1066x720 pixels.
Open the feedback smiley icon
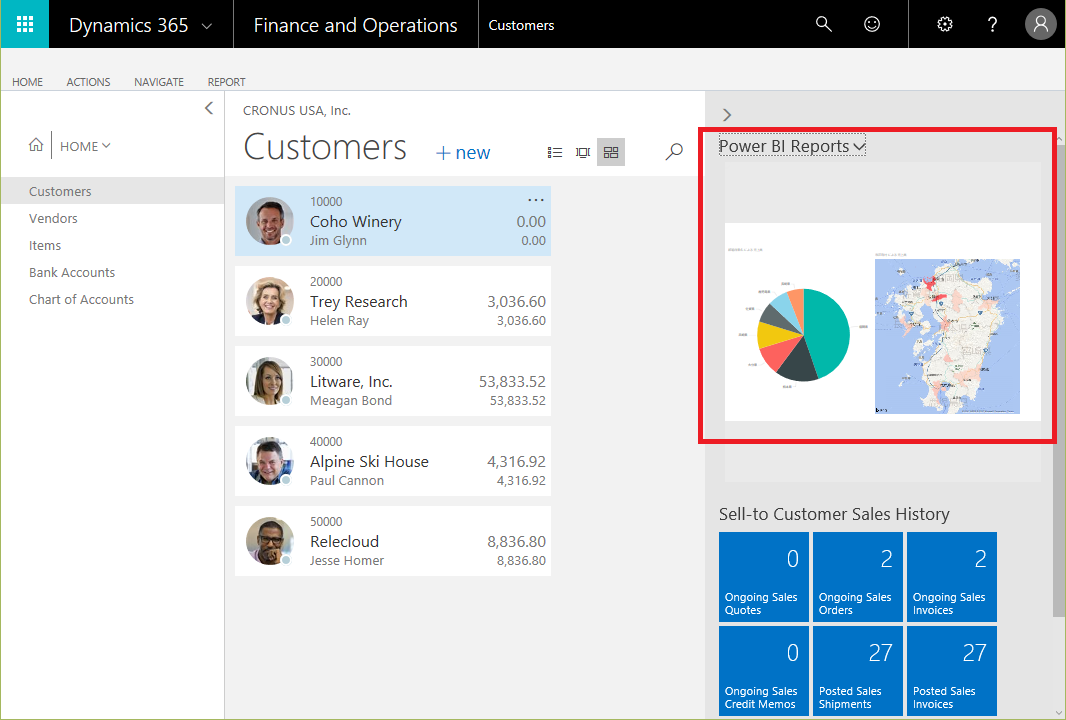[872, 24]
